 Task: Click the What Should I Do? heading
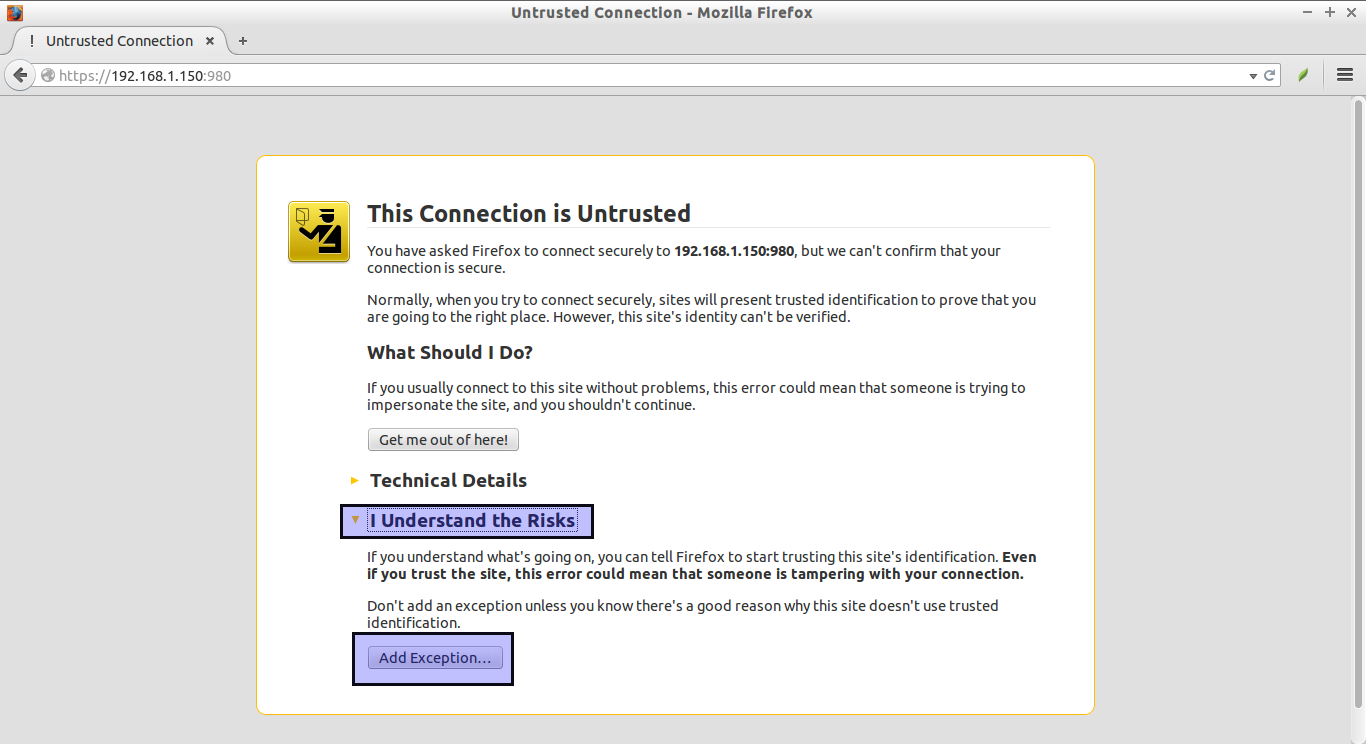coord(450,353)
